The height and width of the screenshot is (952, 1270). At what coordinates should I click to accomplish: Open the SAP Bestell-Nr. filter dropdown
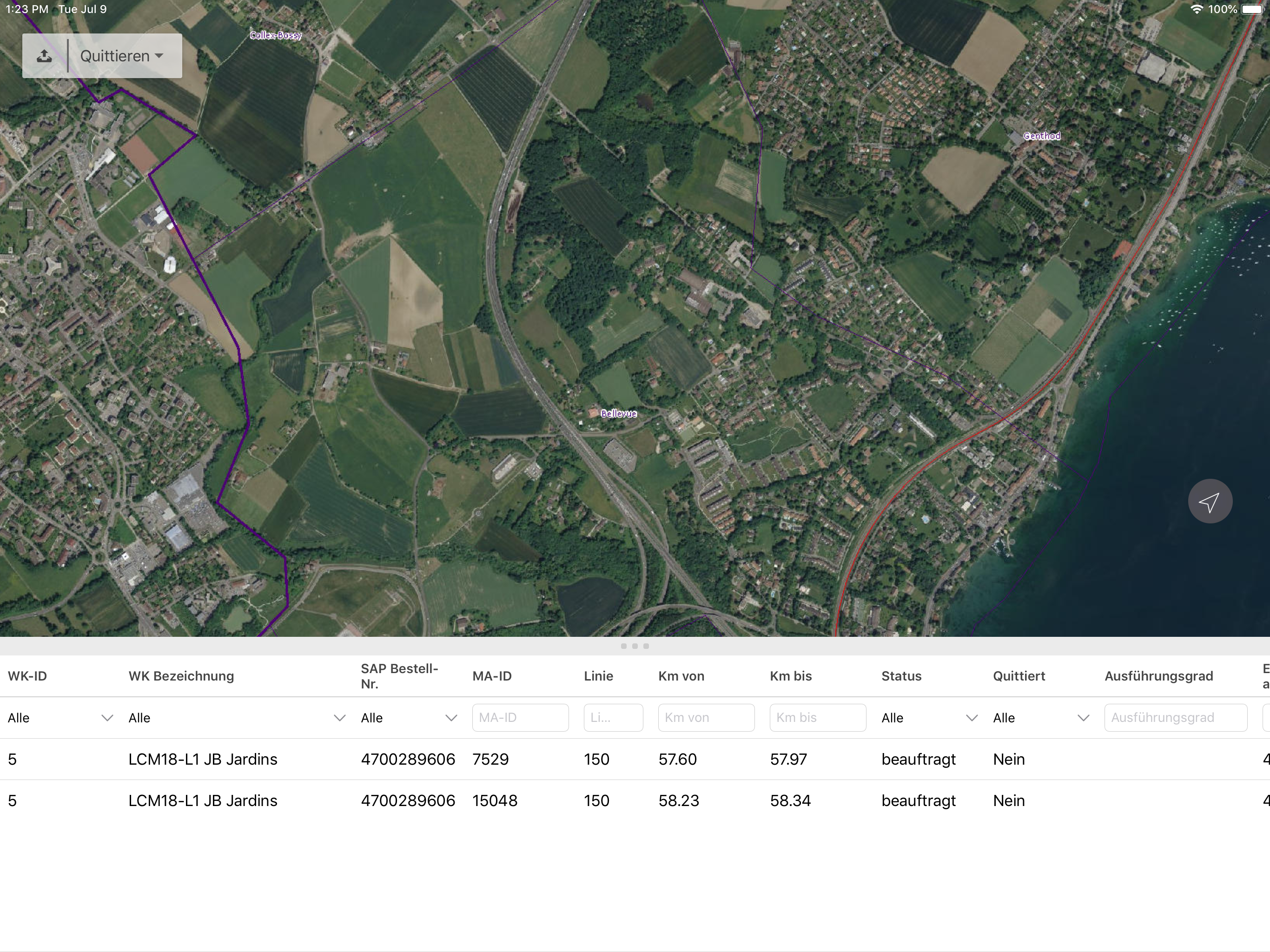pyautogui.click(x=409, y=718)
